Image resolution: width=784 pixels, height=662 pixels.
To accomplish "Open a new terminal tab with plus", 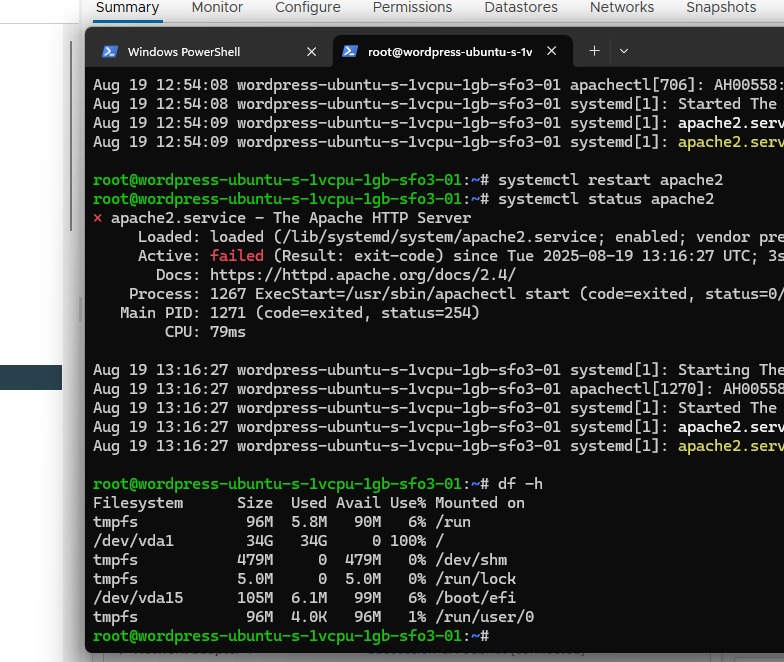I will [x=594, y=50].
